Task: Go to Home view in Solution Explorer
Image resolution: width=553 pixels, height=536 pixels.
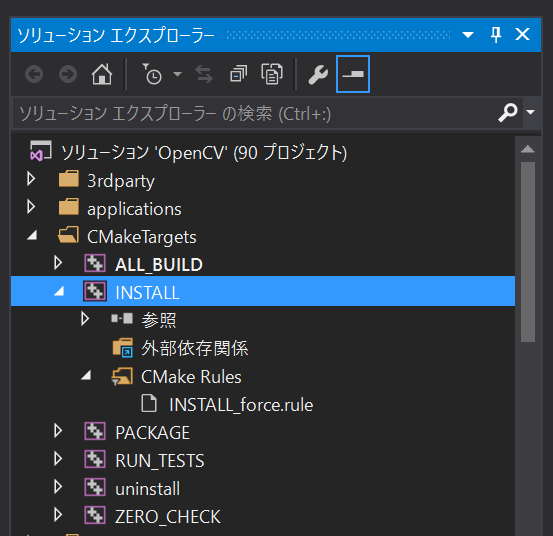Action: point(102,74)
